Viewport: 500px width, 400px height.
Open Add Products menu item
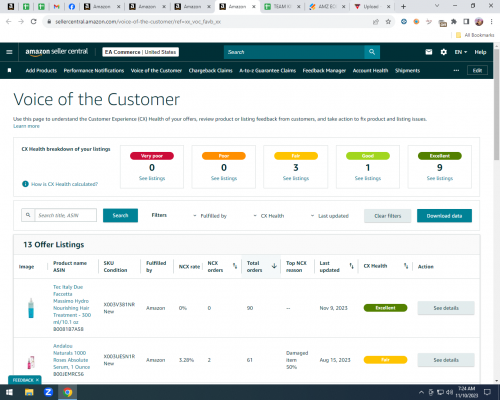[x=41, y=70]
